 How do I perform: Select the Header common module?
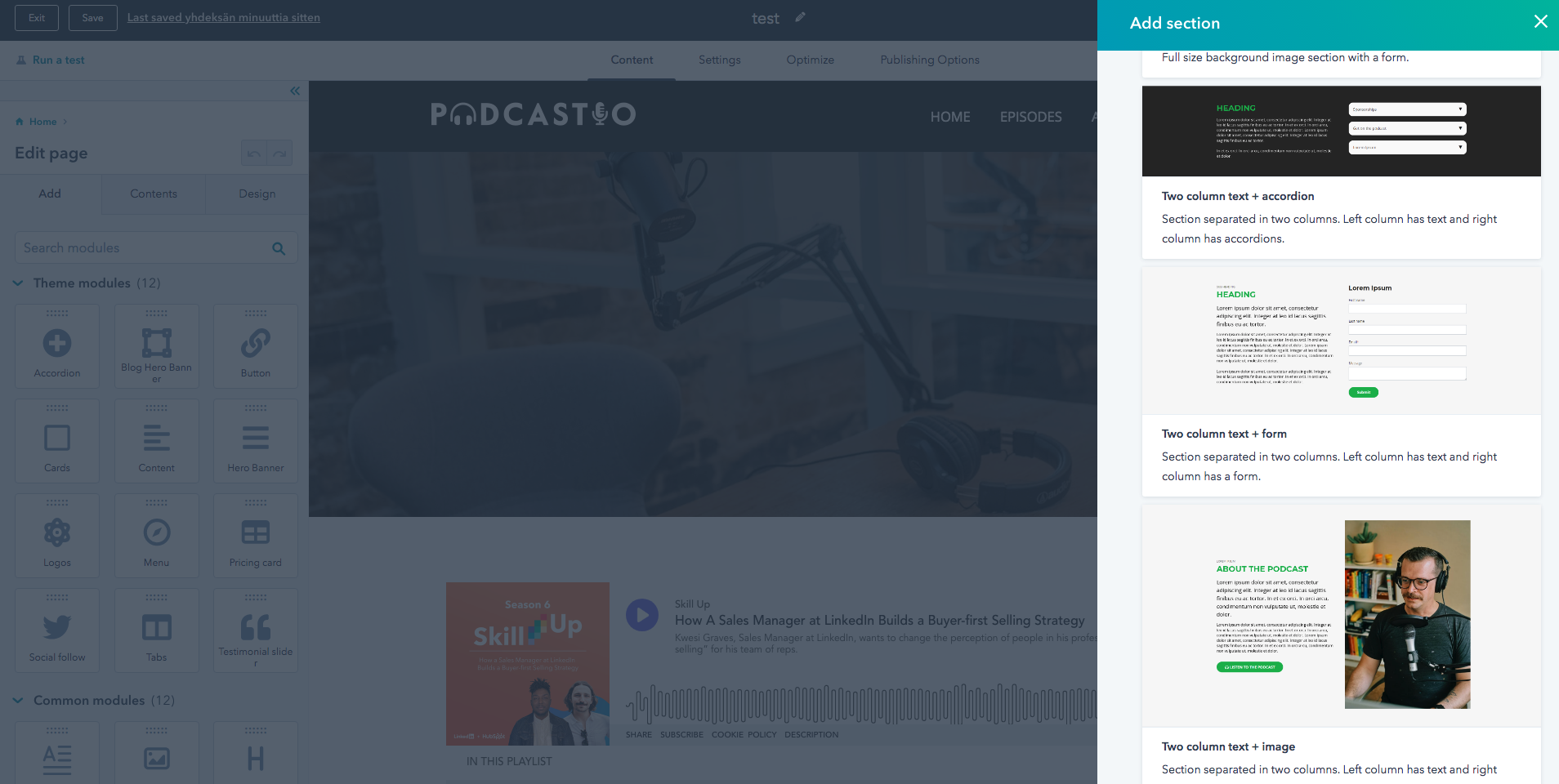click(256, 752)
